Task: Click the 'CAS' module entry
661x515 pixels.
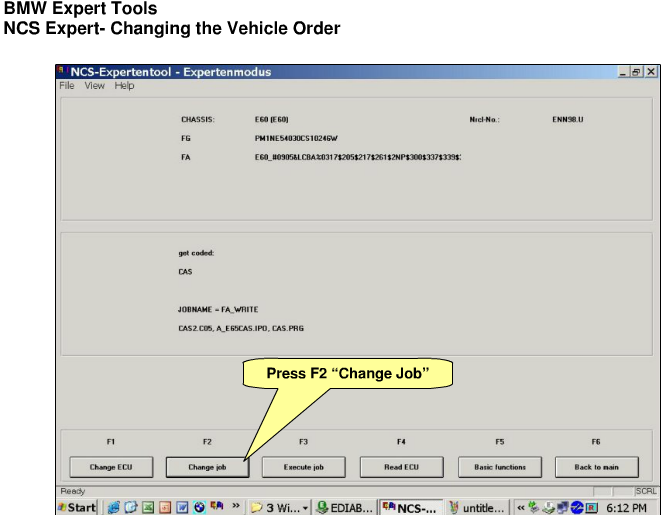Action: 185,272
